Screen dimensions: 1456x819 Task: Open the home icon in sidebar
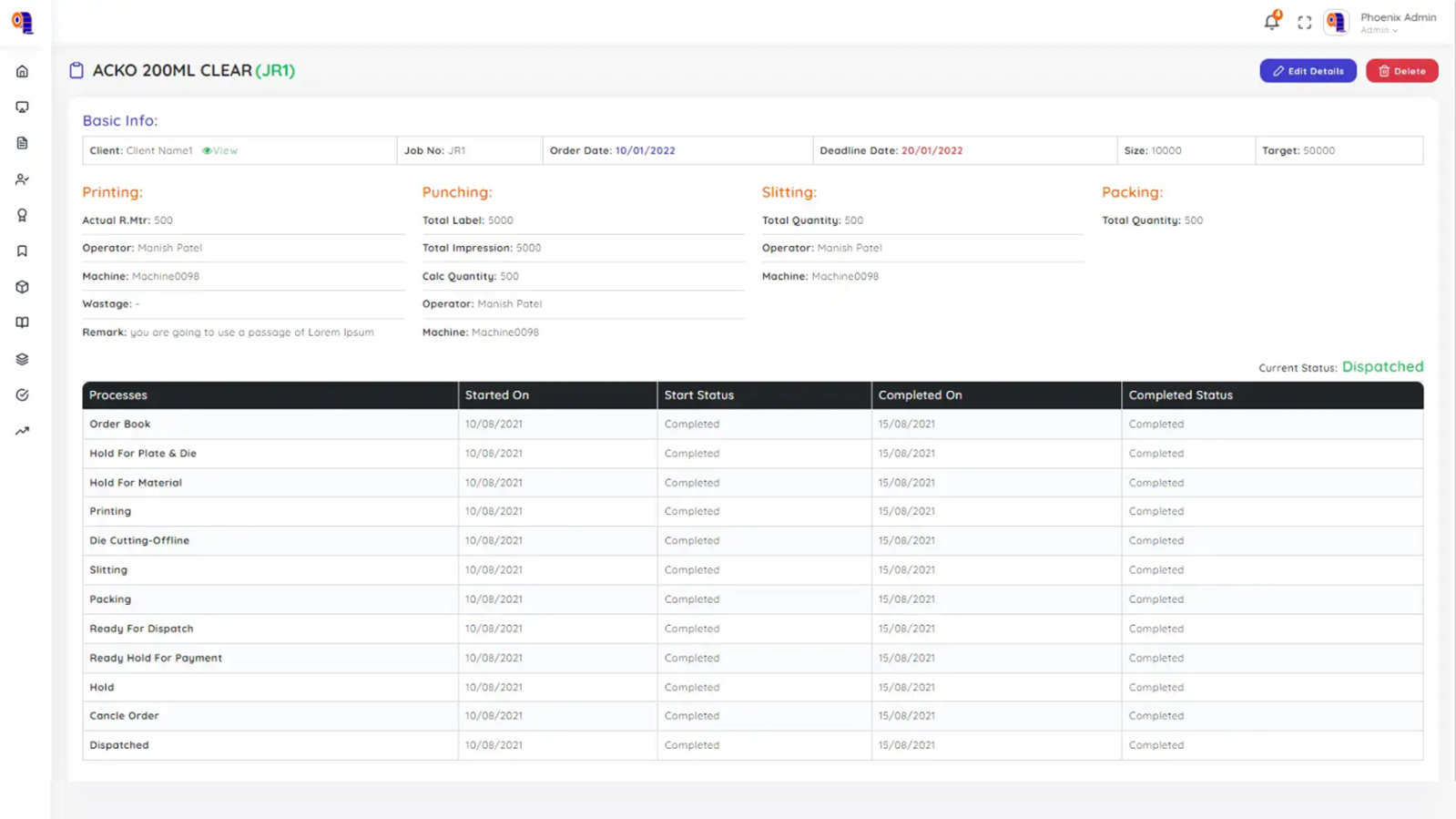[22, 71]
